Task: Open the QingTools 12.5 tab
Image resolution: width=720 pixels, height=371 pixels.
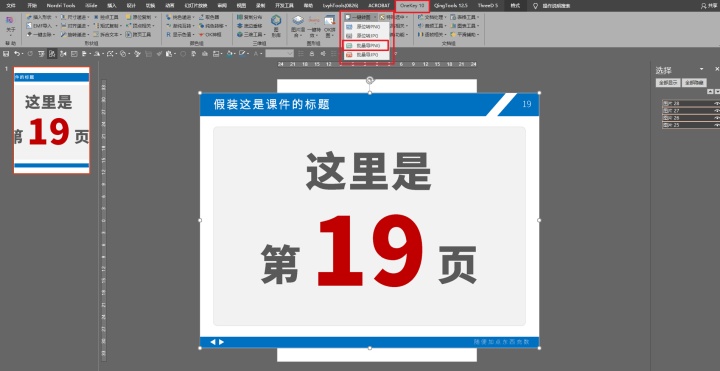Action: [450, 6]
